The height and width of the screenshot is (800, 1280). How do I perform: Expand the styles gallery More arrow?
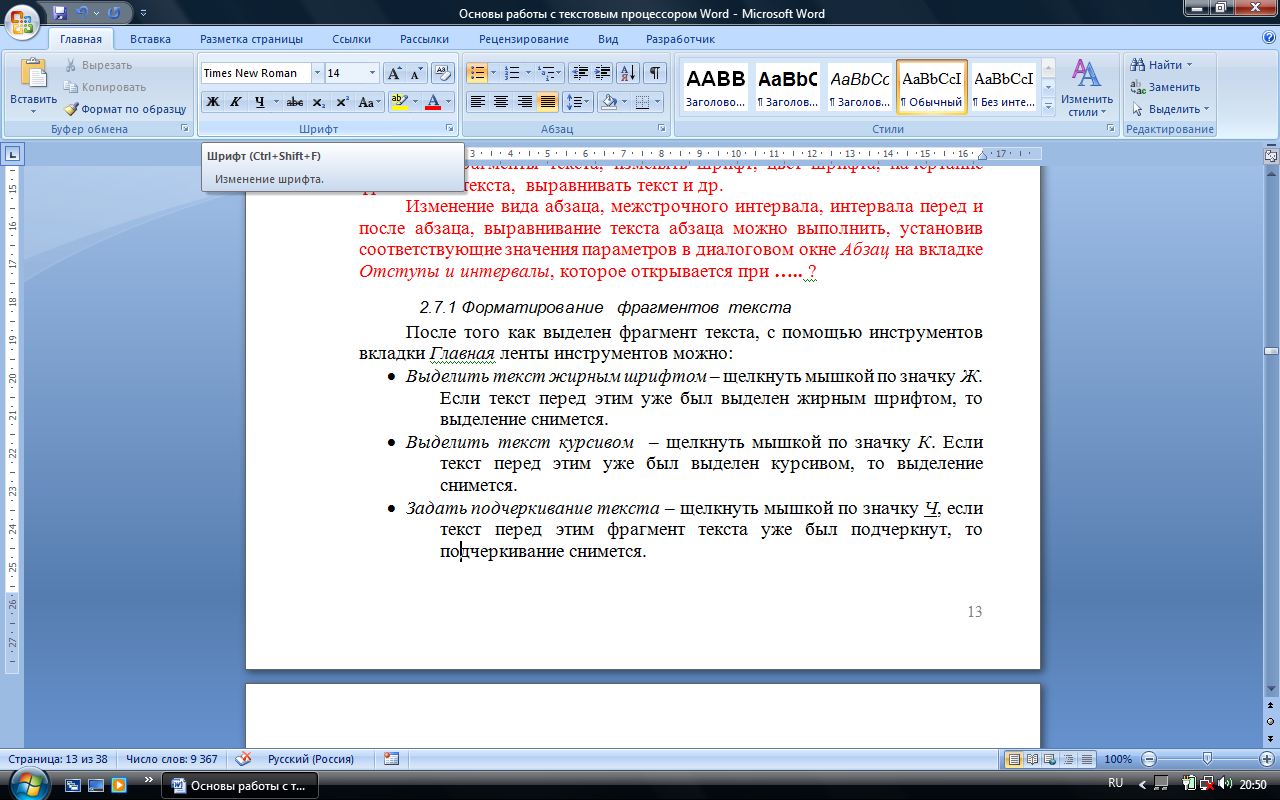1048,106
